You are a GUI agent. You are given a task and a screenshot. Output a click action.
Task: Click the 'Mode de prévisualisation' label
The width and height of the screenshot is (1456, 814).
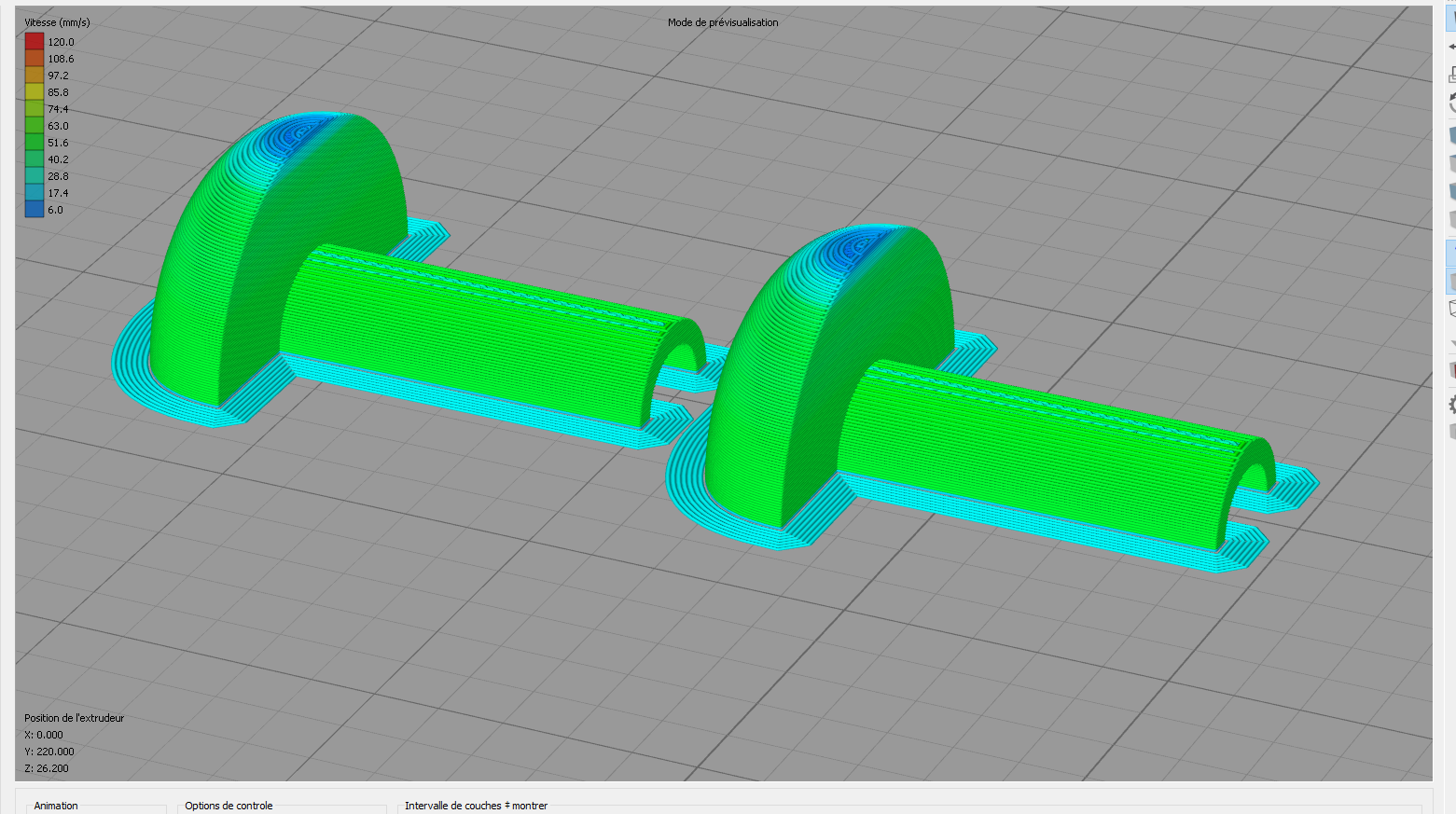(723, 22)
